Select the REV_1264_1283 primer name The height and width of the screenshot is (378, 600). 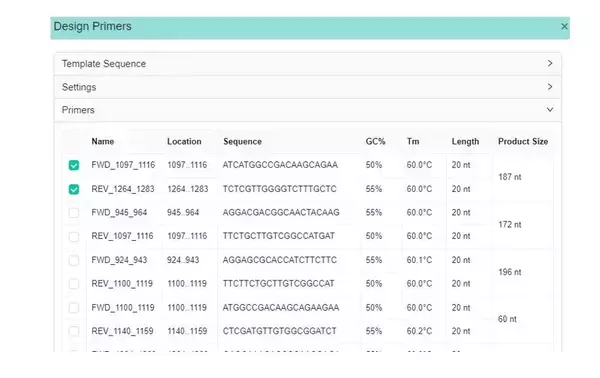point(123,189)
